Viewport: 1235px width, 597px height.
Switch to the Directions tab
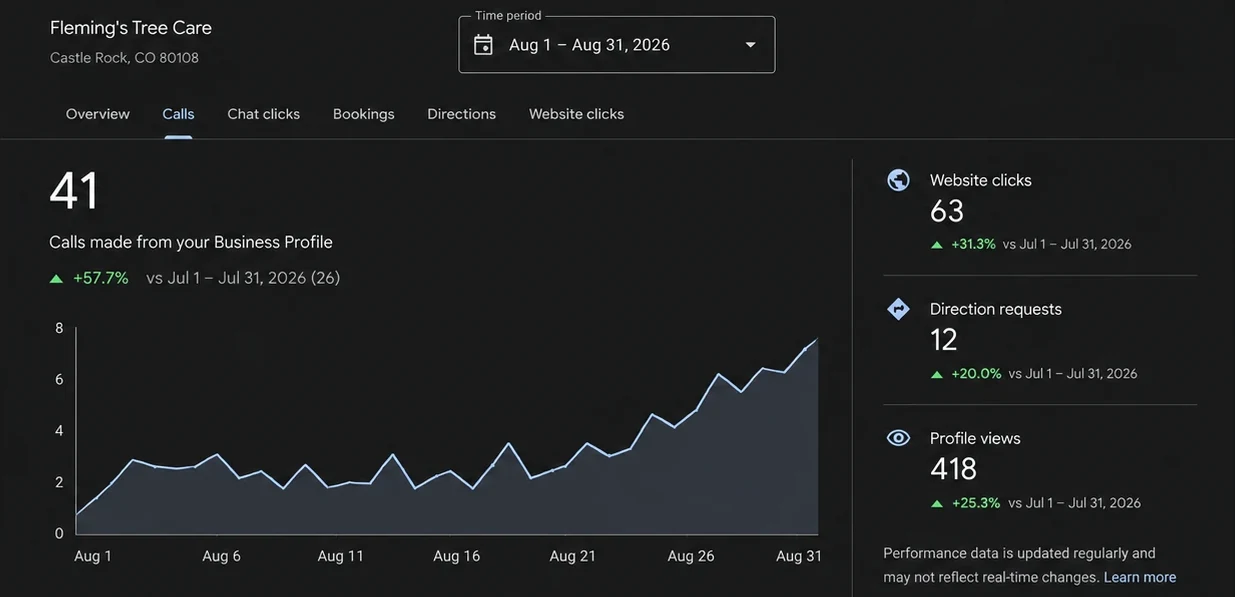462,114
